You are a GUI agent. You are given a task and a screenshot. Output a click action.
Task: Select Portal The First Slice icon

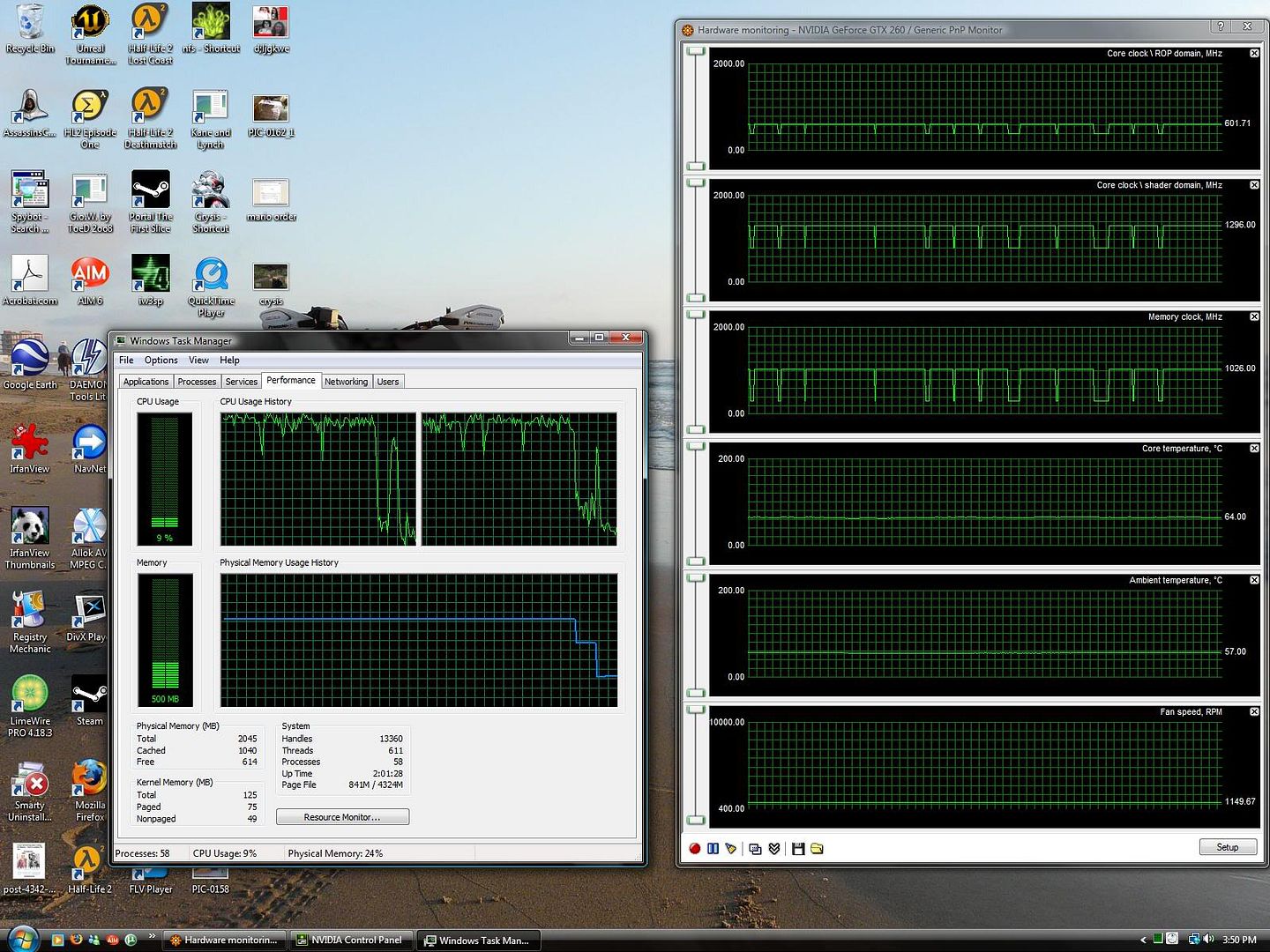click(150, 202)
